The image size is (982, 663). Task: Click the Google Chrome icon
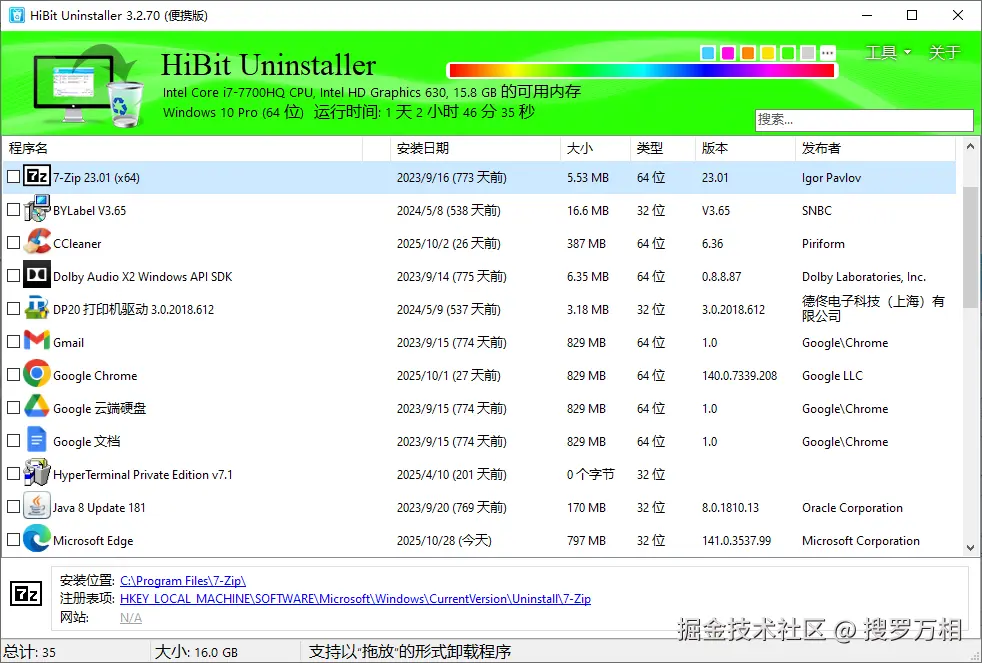click(x=37, y=374)
